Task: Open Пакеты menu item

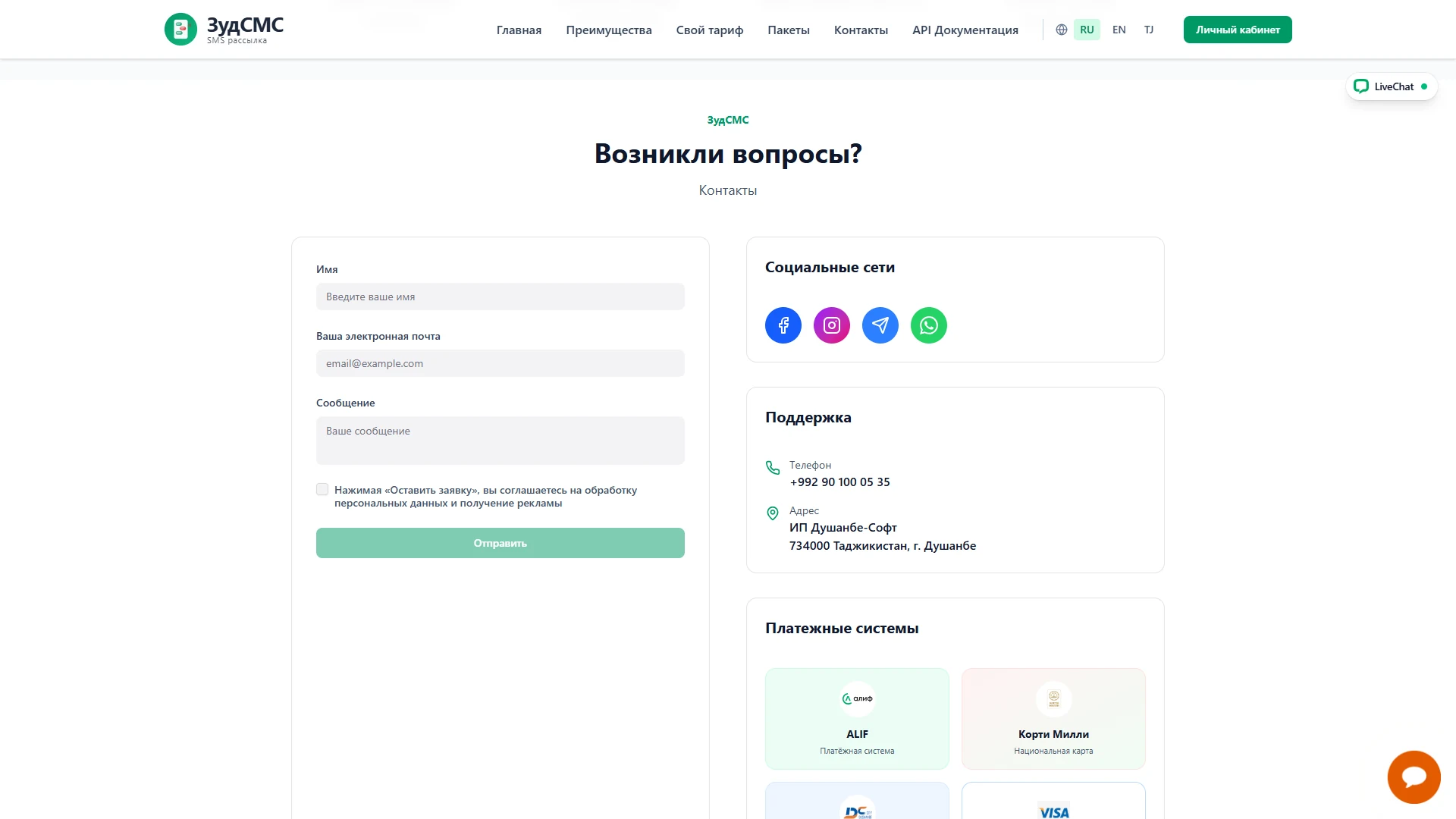Action: coord(789,30)
